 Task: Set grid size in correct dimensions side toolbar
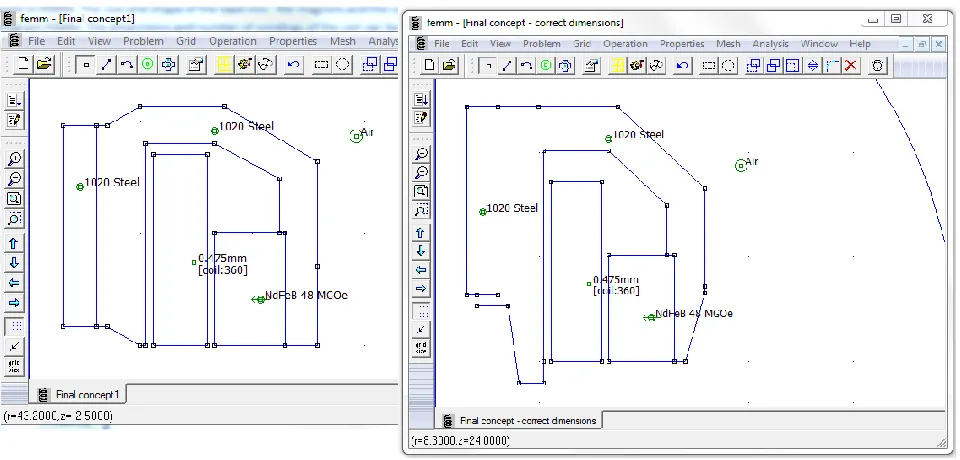point(421,349)
